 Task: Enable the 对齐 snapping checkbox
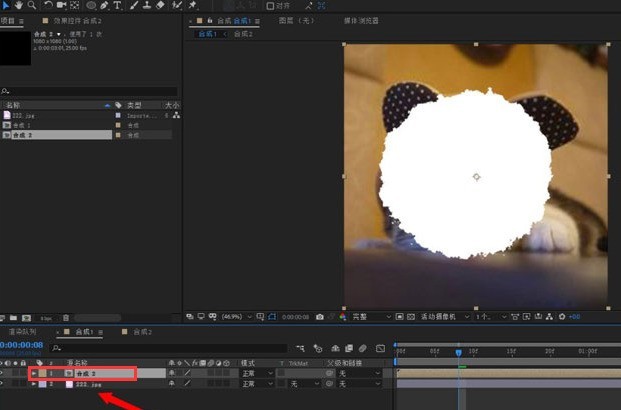pyautogui.click(x=270, y=5)
